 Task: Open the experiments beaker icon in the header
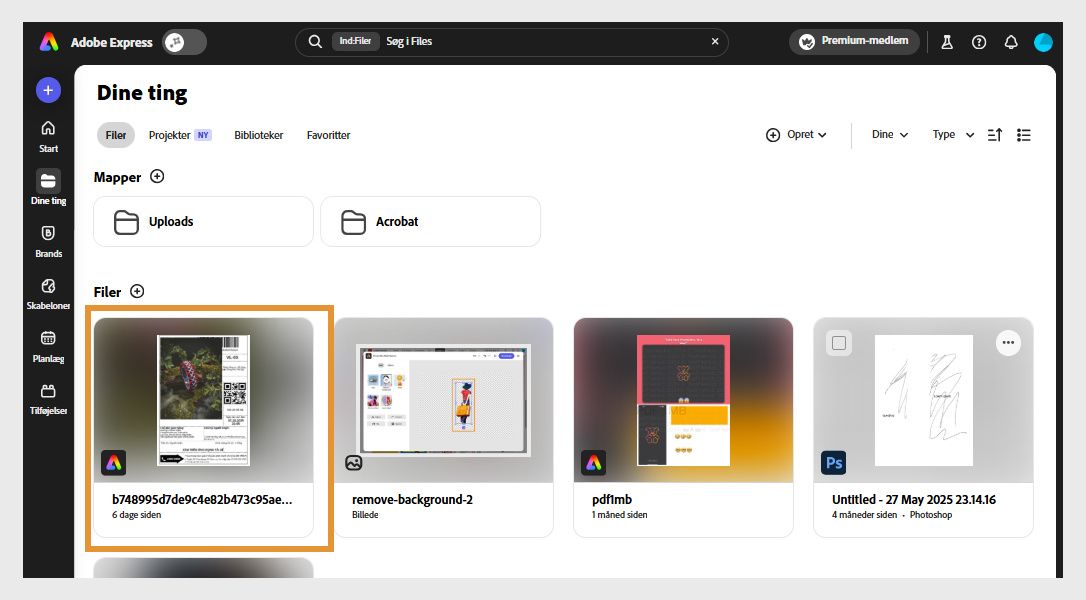(947, 42)
